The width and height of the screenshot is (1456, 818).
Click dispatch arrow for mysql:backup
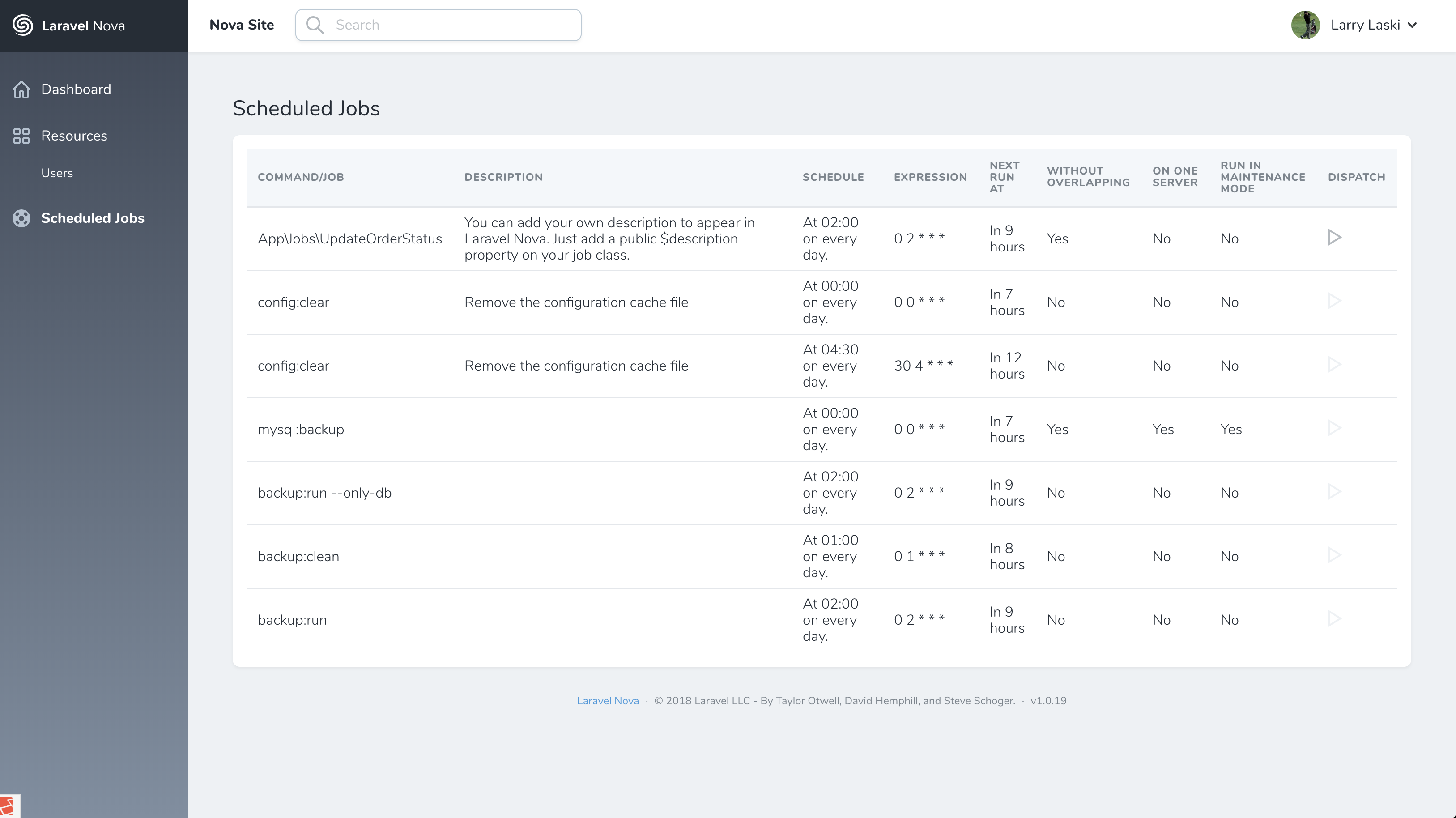click(x=1334, y=428)
